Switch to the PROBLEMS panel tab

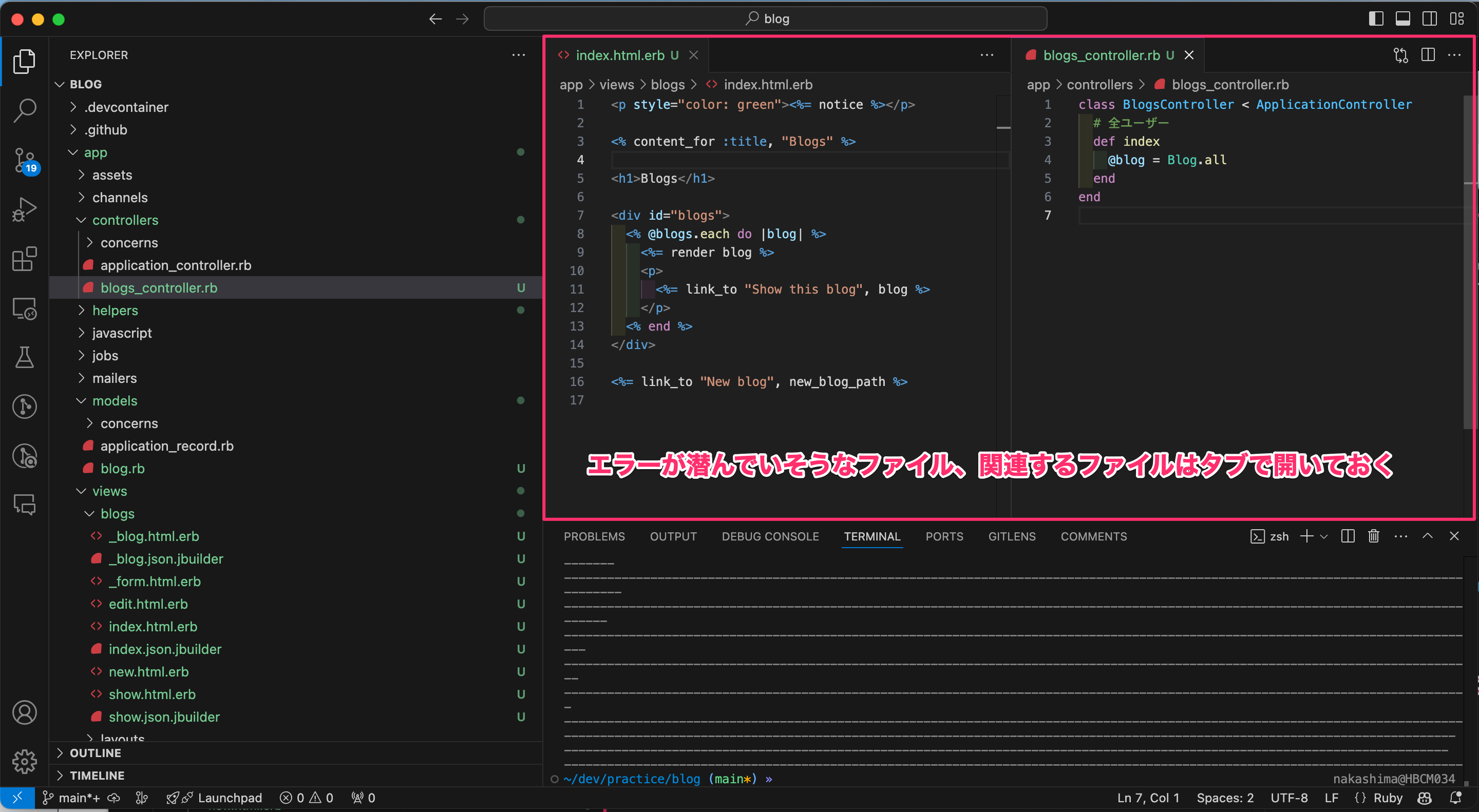tap(594, 536)
